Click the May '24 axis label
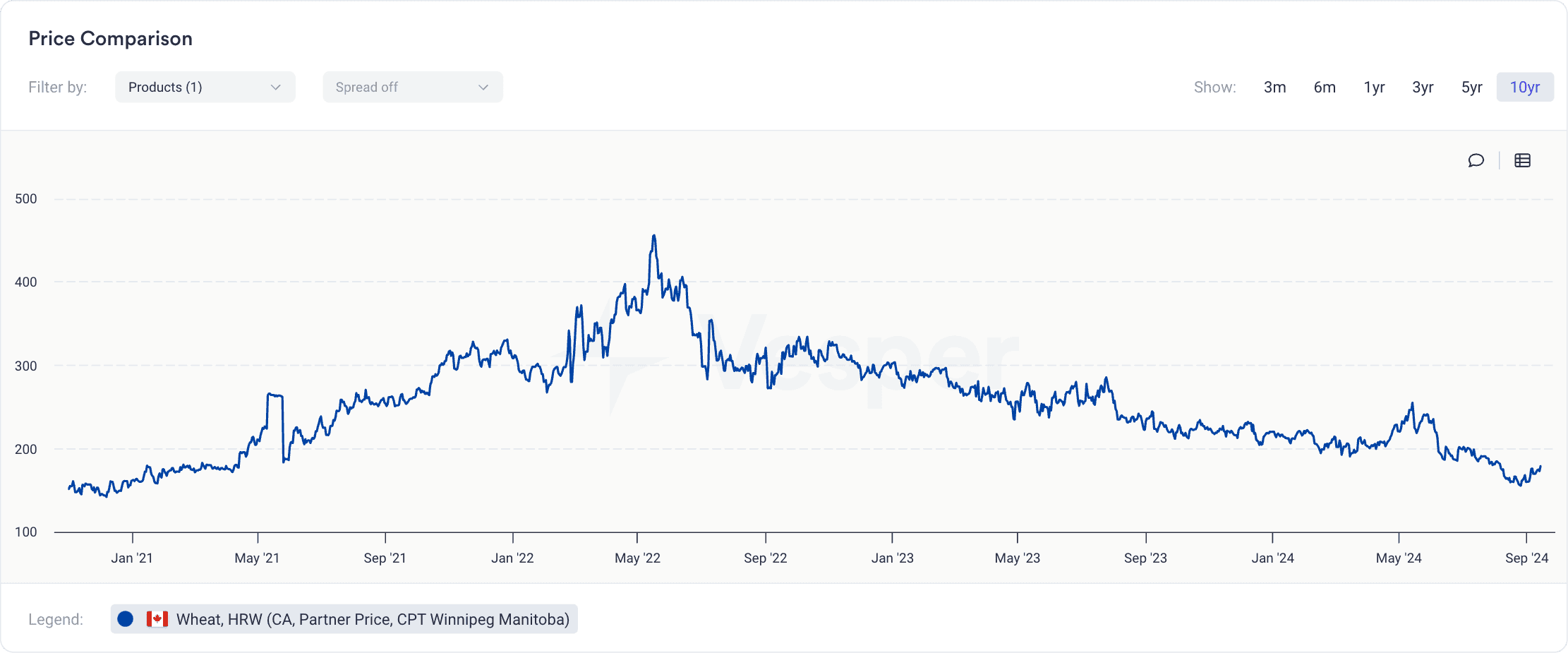1568x653 pixels. (1399, 558)
